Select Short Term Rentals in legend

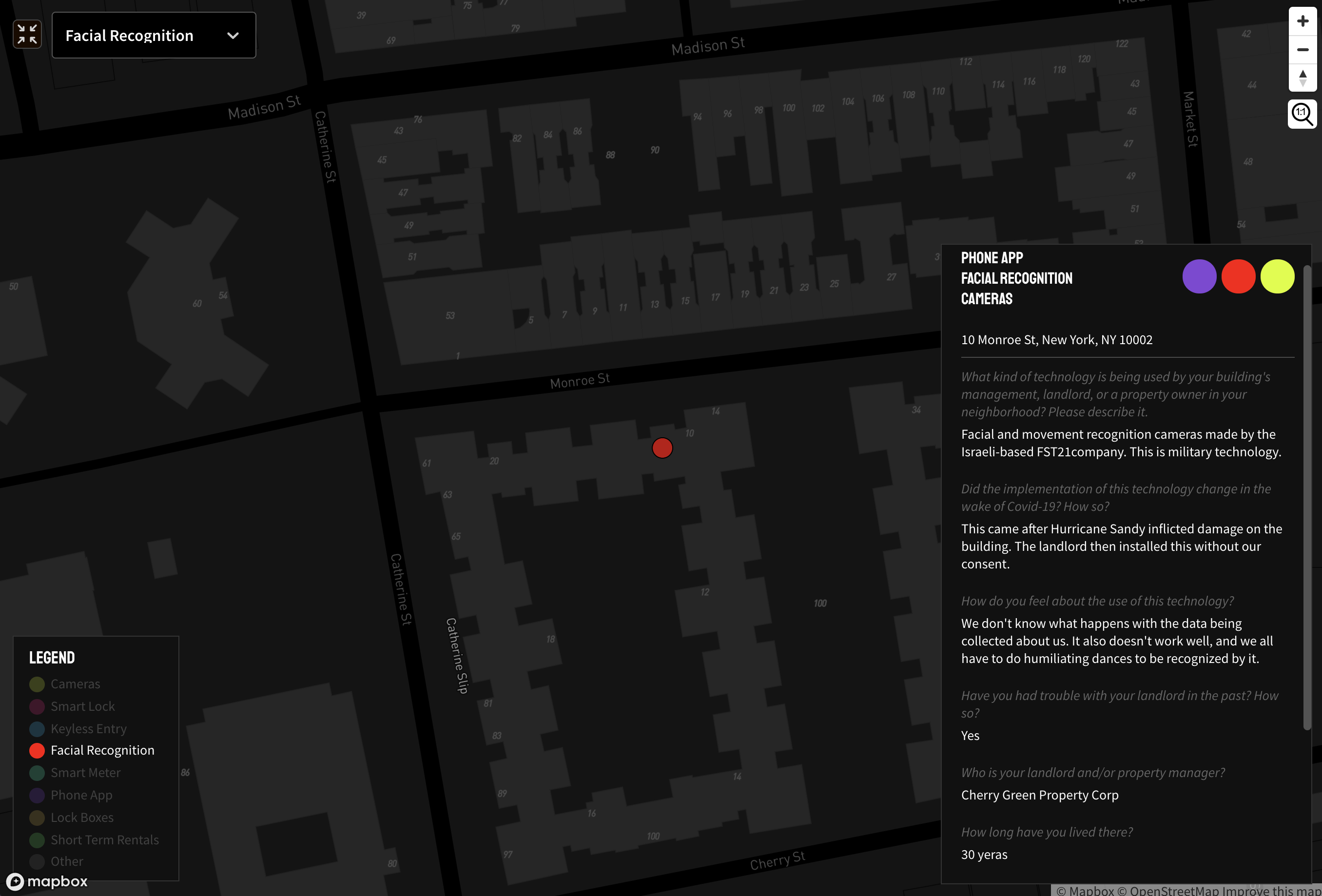105,839
